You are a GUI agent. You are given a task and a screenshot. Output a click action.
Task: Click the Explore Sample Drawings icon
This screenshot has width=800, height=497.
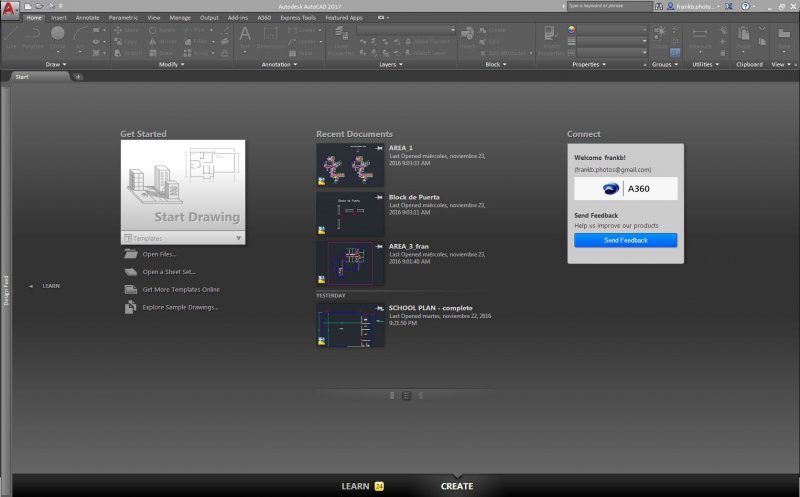pos(131,307)
